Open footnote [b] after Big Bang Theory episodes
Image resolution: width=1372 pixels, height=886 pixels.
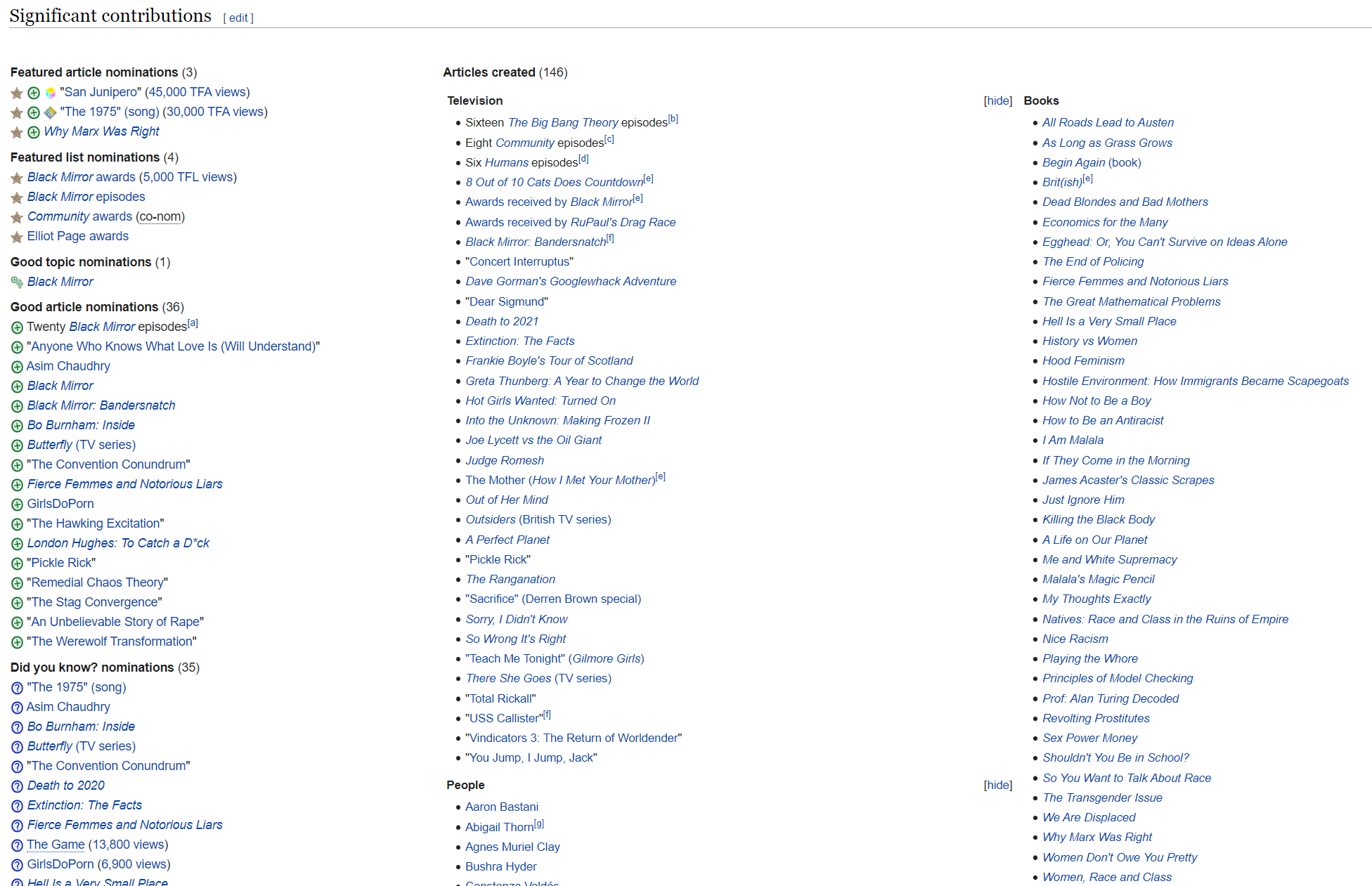tap(673, 119)
